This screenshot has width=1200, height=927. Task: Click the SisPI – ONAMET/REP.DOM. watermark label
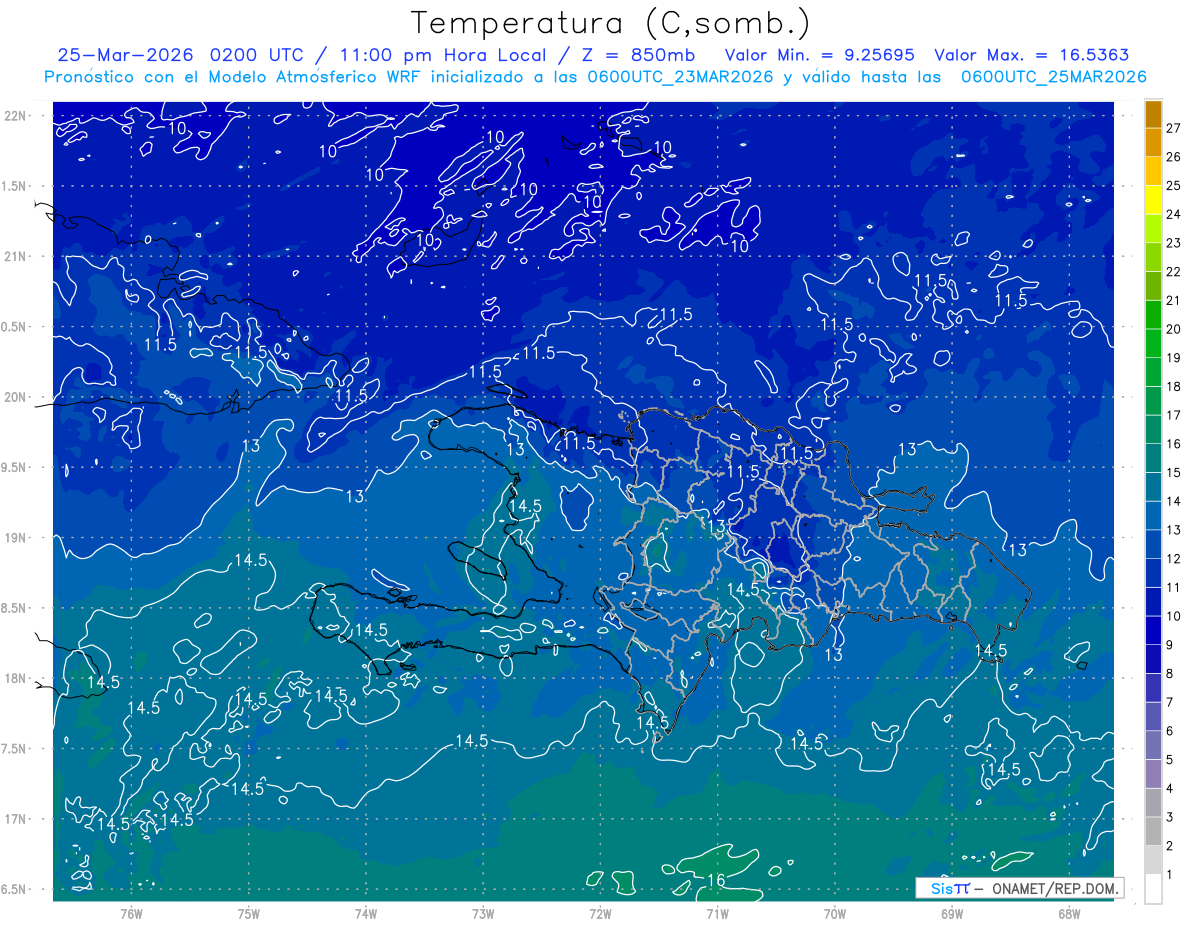(1020, 888)
